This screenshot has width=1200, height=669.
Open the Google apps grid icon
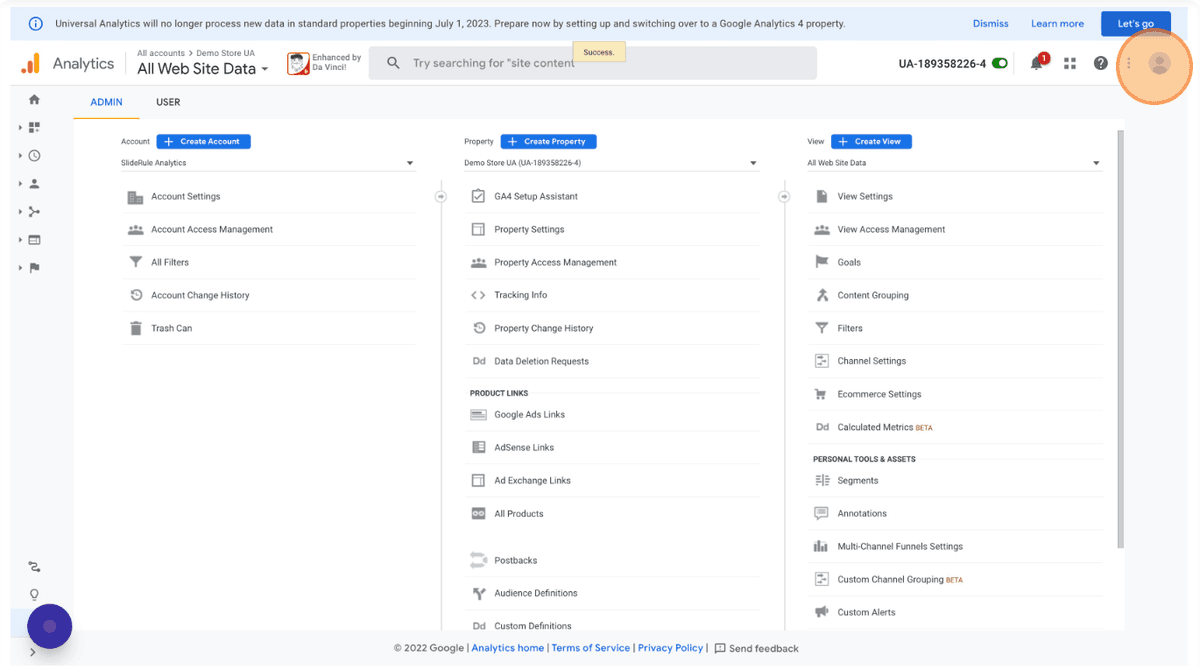pyautogui.click(x=1070, y=63)
